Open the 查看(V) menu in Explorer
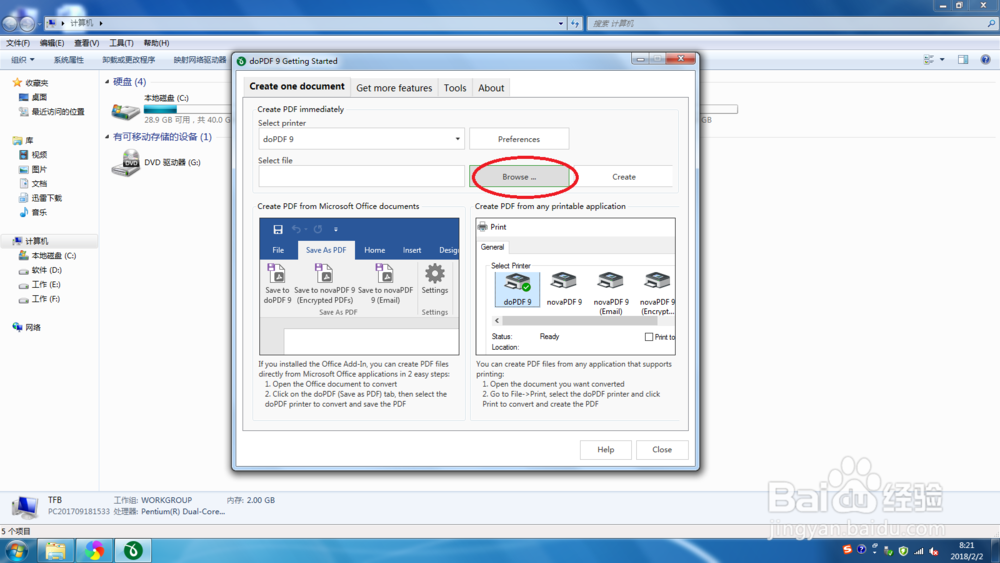Screen dimensions: 1000x563 point(86,43)
